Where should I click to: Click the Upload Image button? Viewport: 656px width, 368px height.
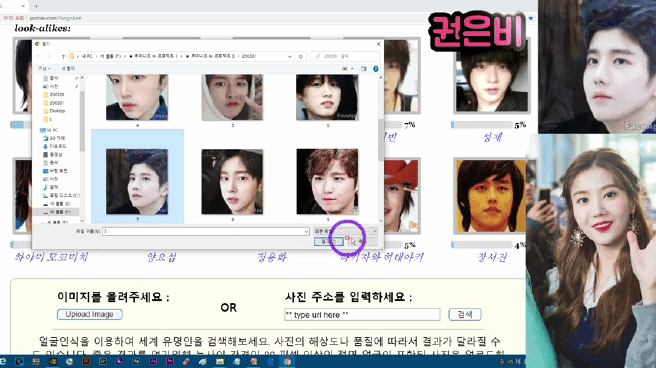coord(90,314)
